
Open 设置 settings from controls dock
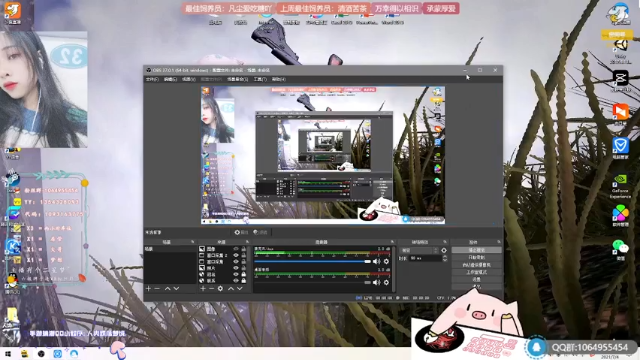pos(476,280)
